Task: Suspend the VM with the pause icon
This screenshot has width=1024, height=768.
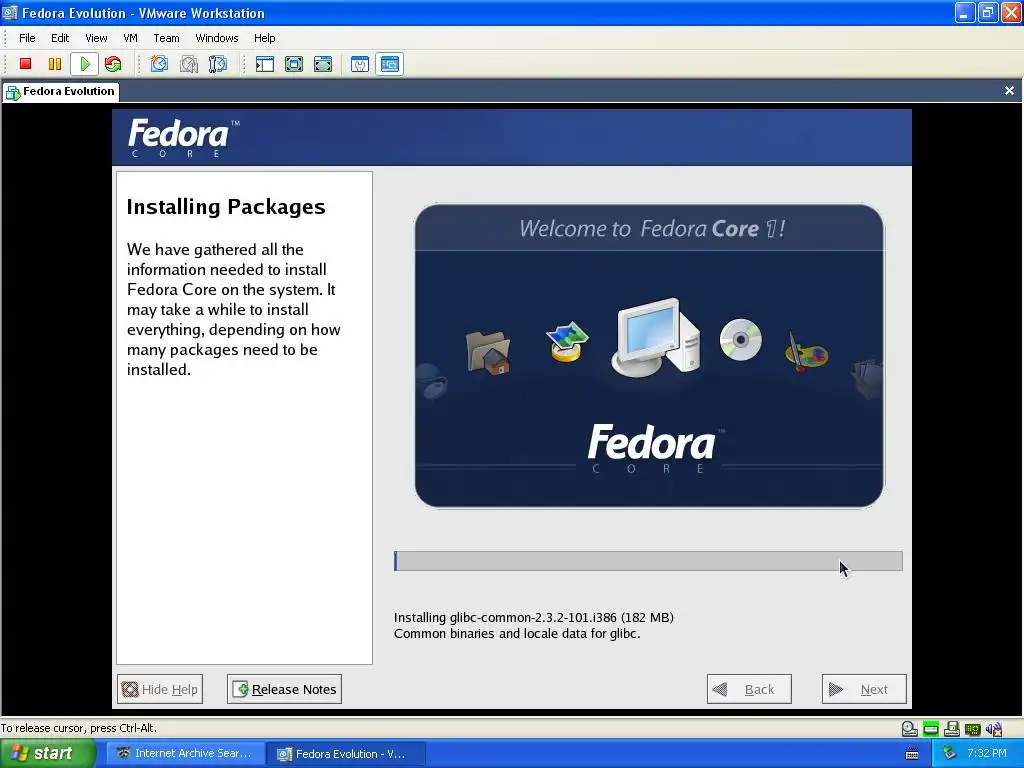Action: pyautogui.click(x=55, y=64)
